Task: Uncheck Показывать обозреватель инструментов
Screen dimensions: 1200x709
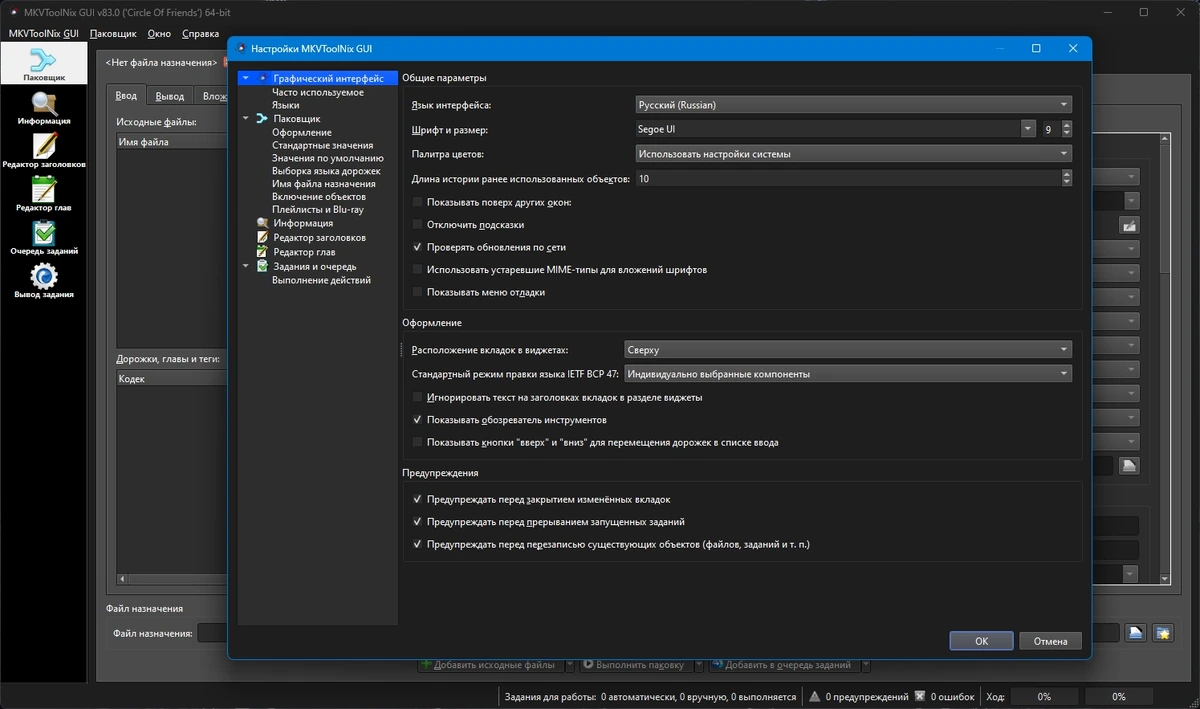Action: point(418,420)
